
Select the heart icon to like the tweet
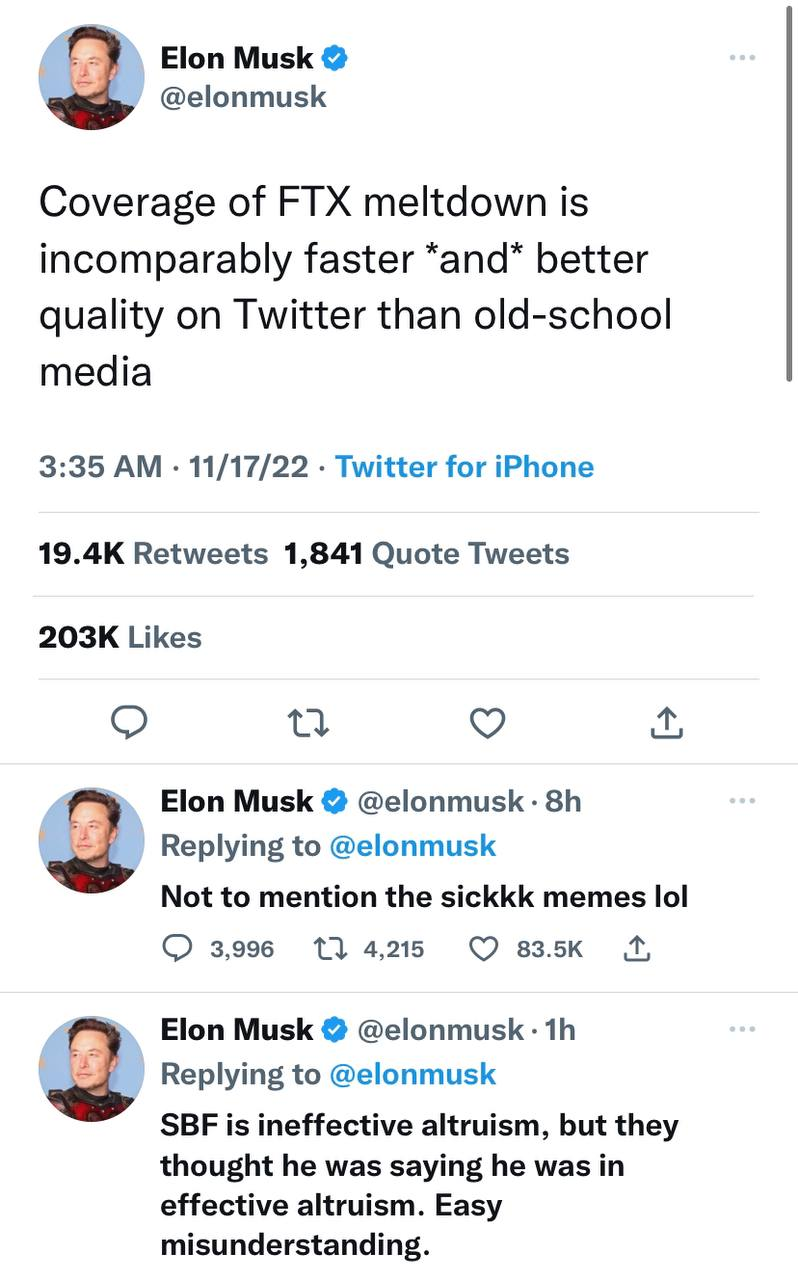[487, 722]
